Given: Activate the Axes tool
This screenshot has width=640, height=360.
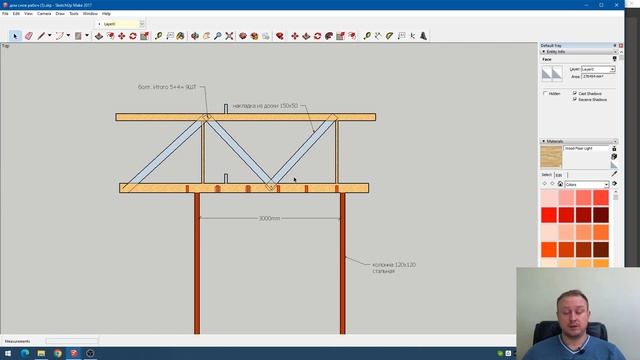Looking at the screenshot, I should [413, 36].
